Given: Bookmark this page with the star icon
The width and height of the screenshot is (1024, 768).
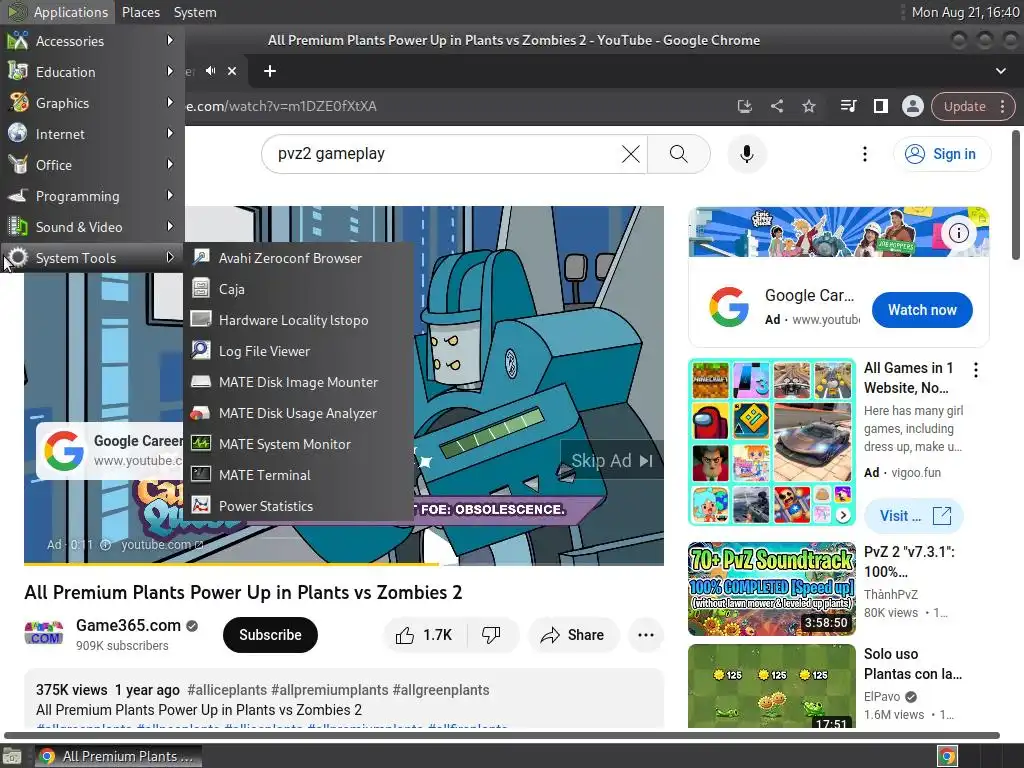Looking at the screenshot, I should pos(808,106).
